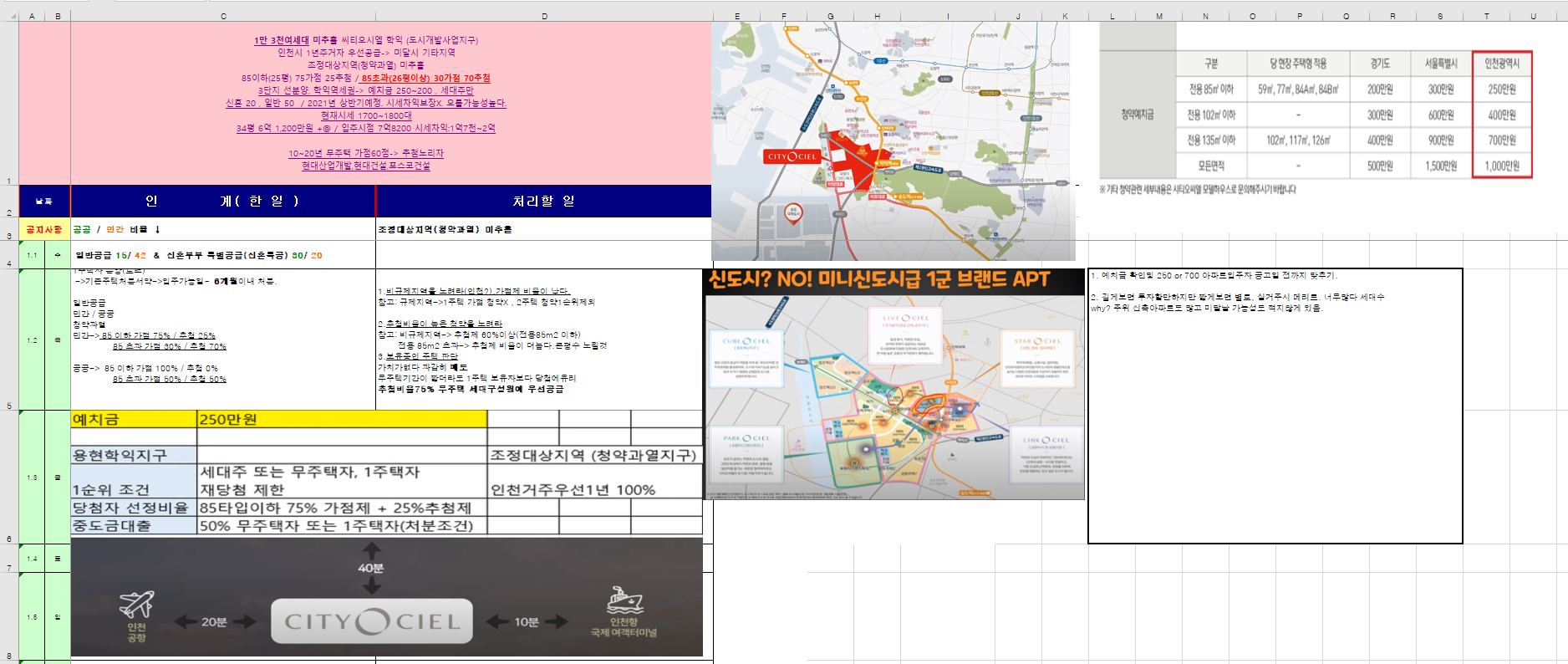Screen dimensions: 1568x664
Task: Click the '처리할 일' header cell
Action: (544, 202)
